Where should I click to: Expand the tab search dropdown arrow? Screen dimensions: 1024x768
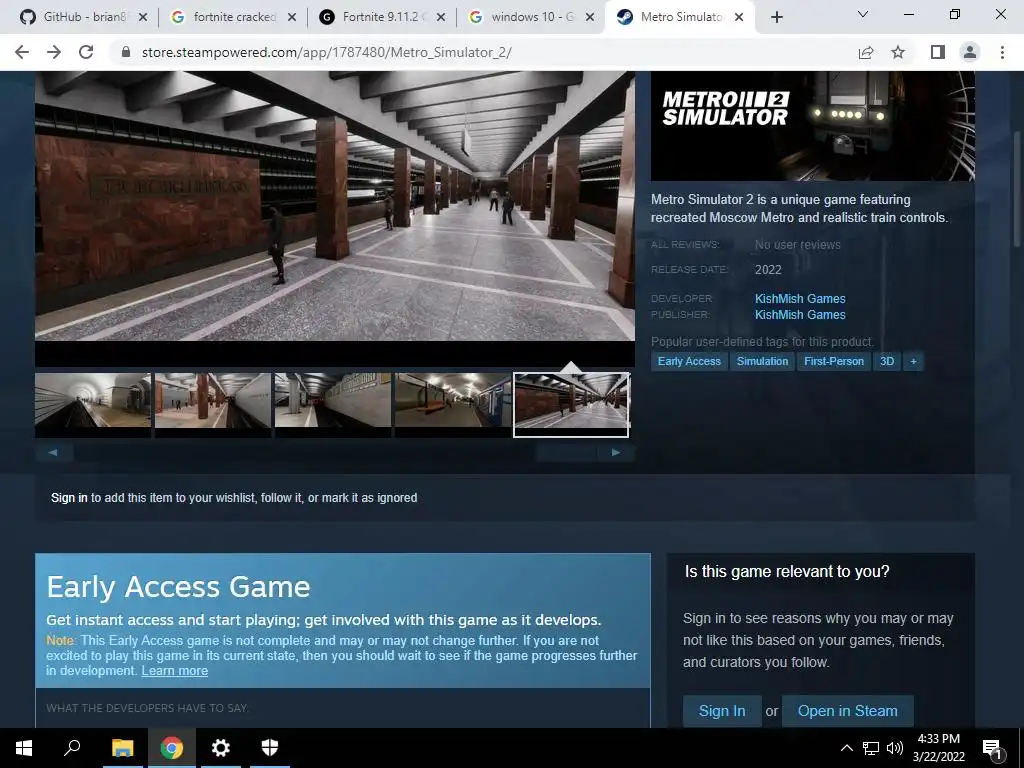863,14
